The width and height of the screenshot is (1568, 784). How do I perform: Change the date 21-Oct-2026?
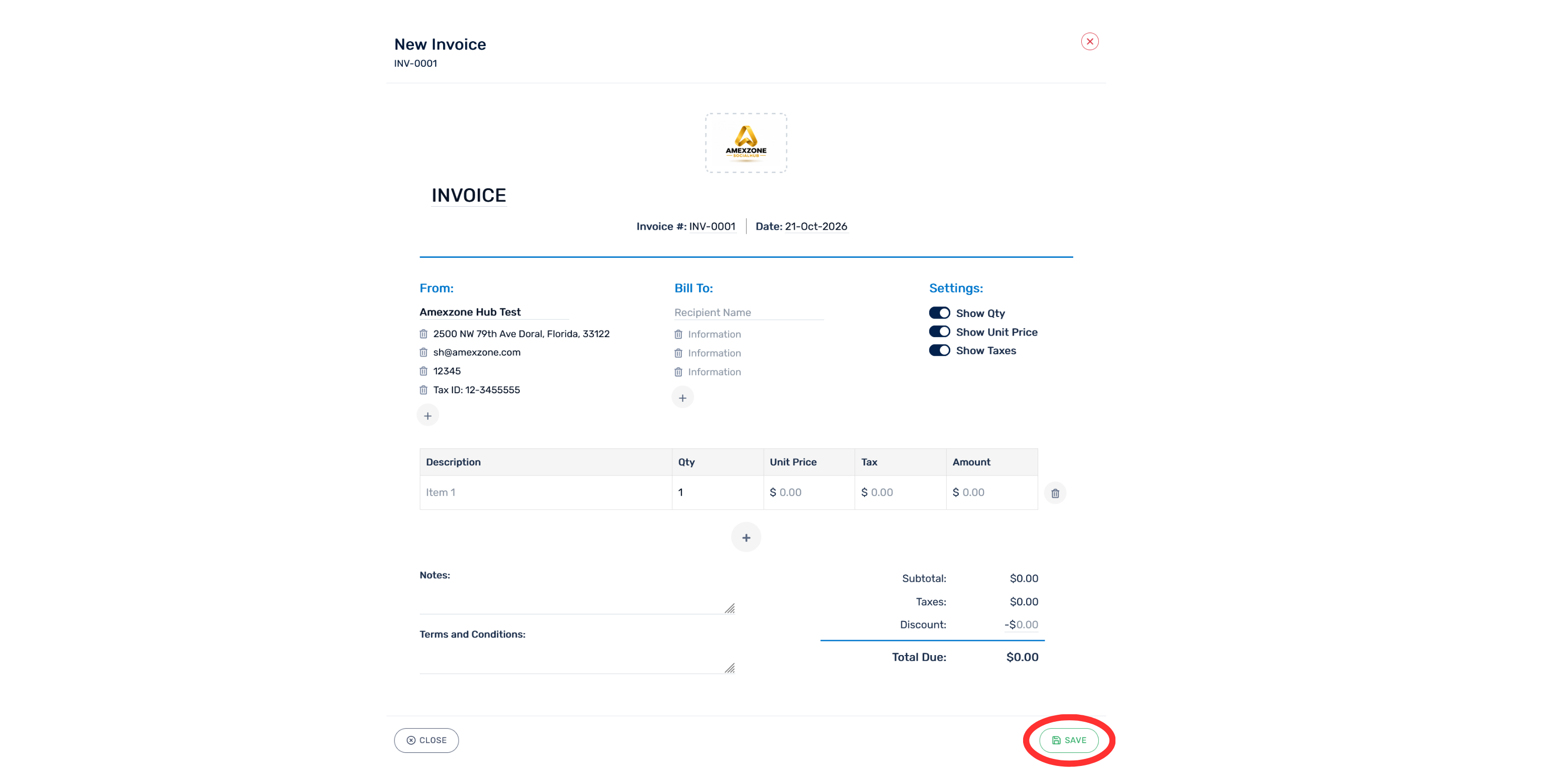[816, 226]
